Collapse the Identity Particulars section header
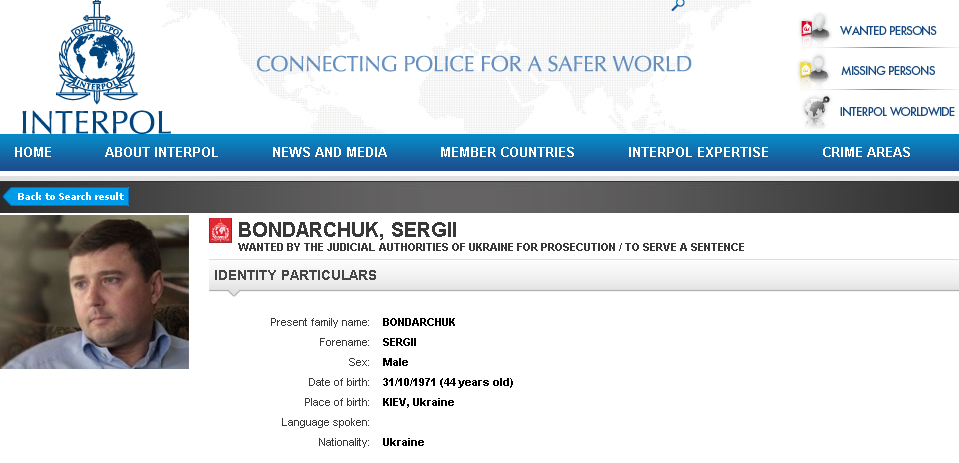959x463 pixels. [x=296, y=275]
